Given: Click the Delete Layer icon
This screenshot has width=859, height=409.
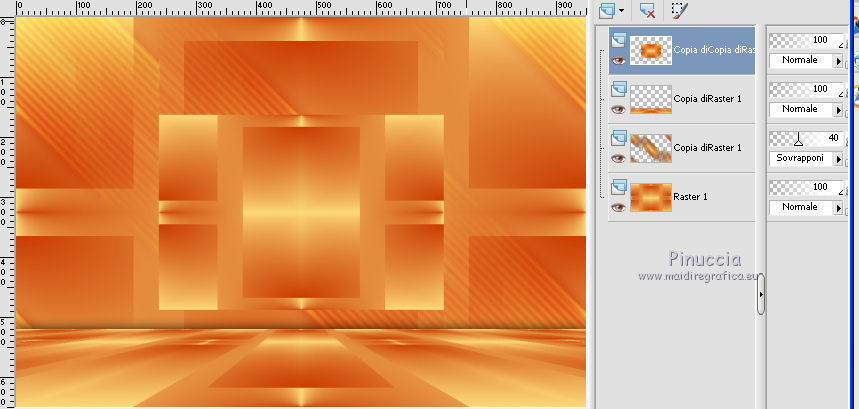Looking at the screenshot, I should [648, 10].
